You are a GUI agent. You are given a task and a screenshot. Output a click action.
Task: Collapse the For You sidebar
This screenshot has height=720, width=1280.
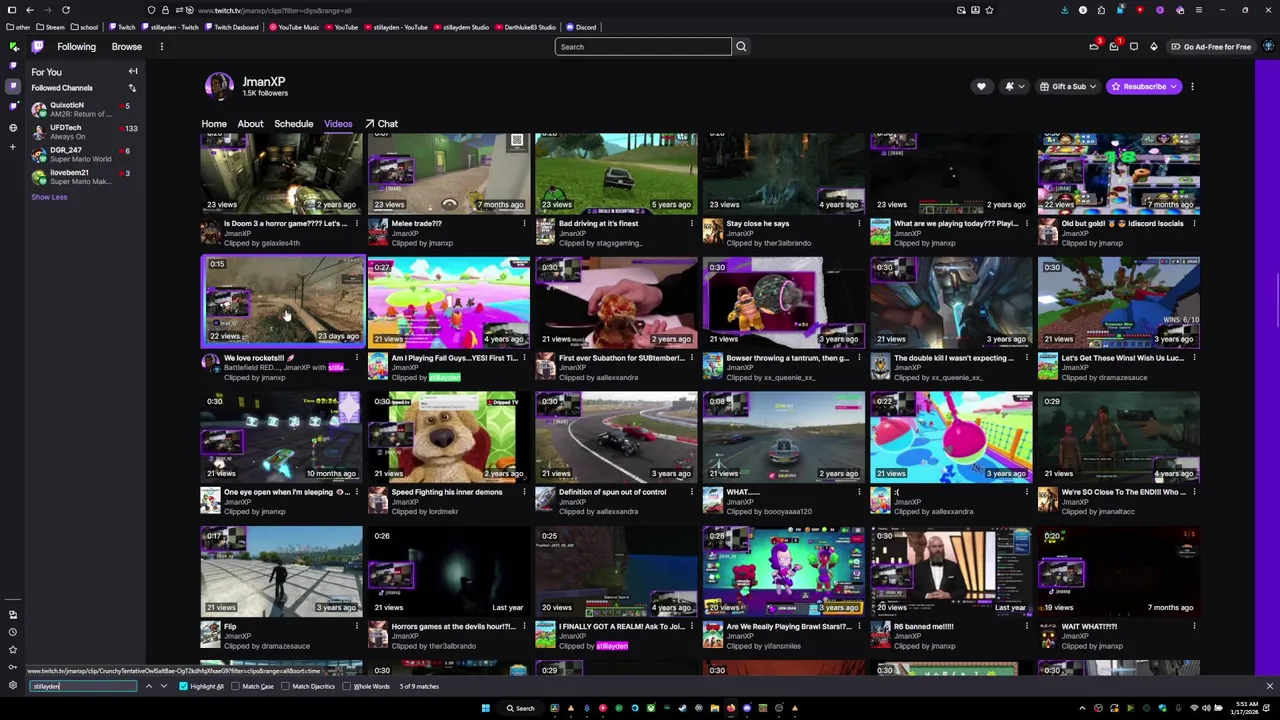[x=132, y=72]
